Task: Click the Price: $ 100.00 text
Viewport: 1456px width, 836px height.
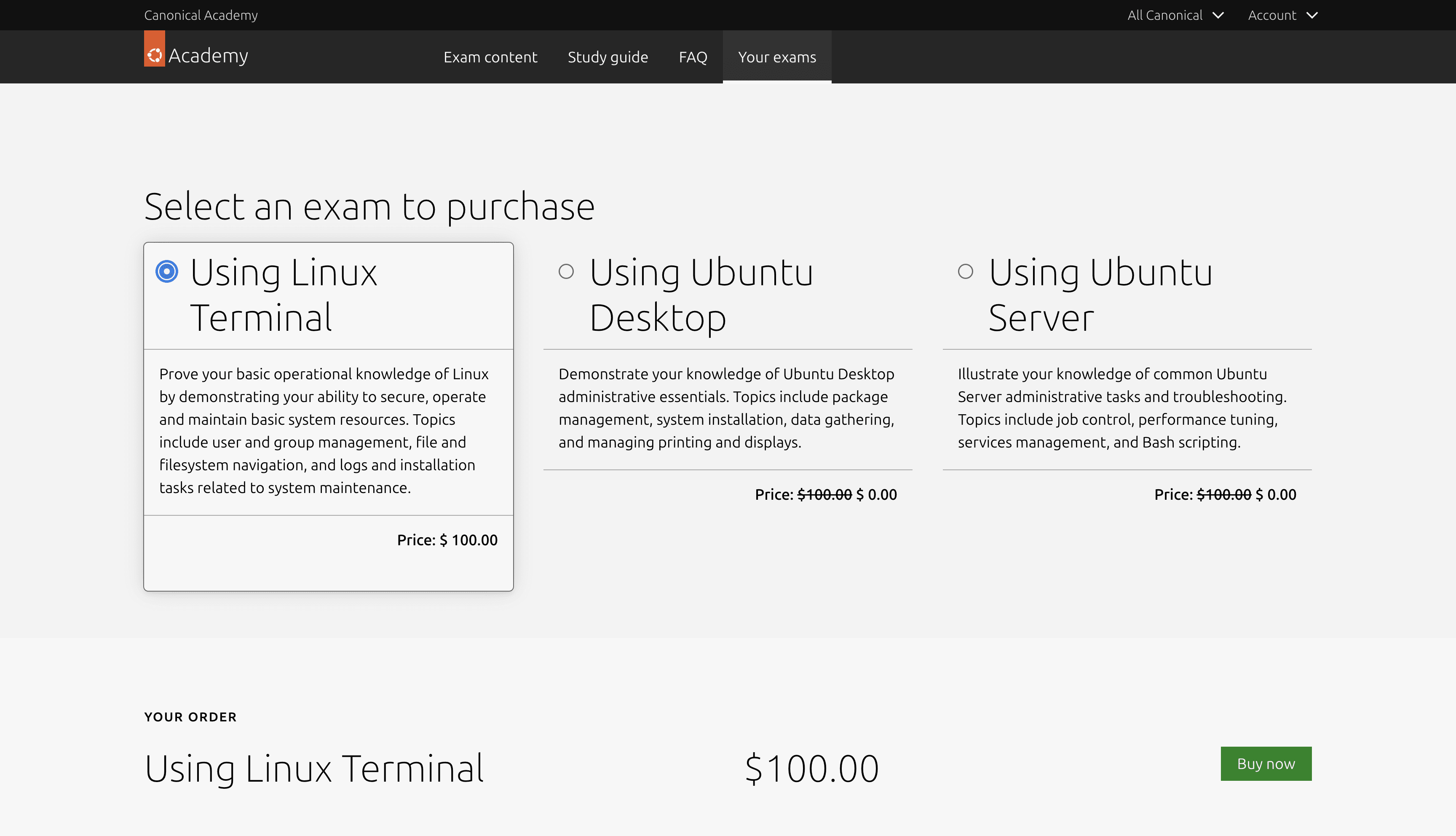Action: click(447, 540)
